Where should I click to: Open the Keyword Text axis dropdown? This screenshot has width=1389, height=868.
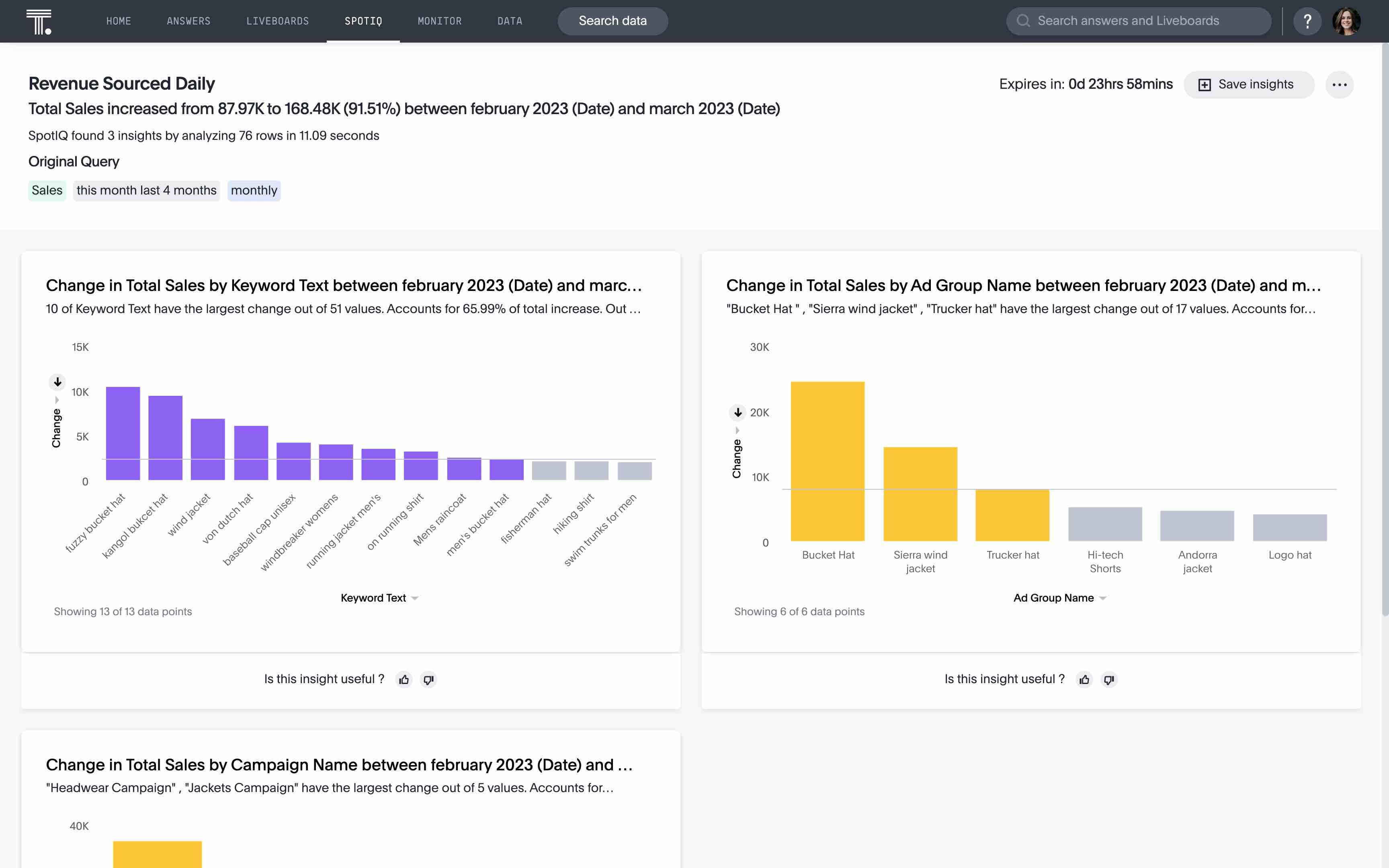coord(379,598)
